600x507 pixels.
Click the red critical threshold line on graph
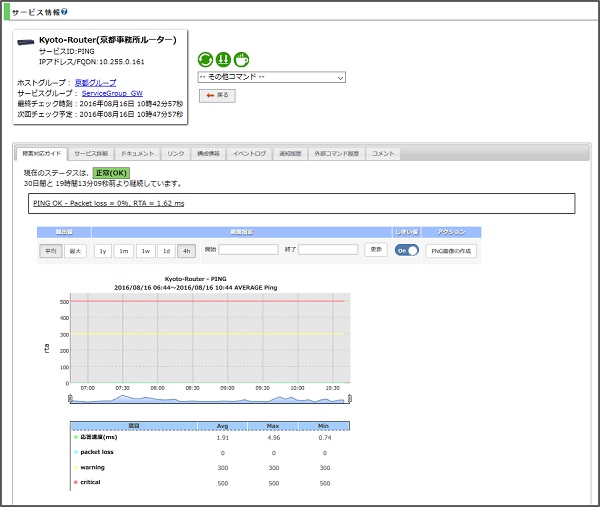click(208, 301)
